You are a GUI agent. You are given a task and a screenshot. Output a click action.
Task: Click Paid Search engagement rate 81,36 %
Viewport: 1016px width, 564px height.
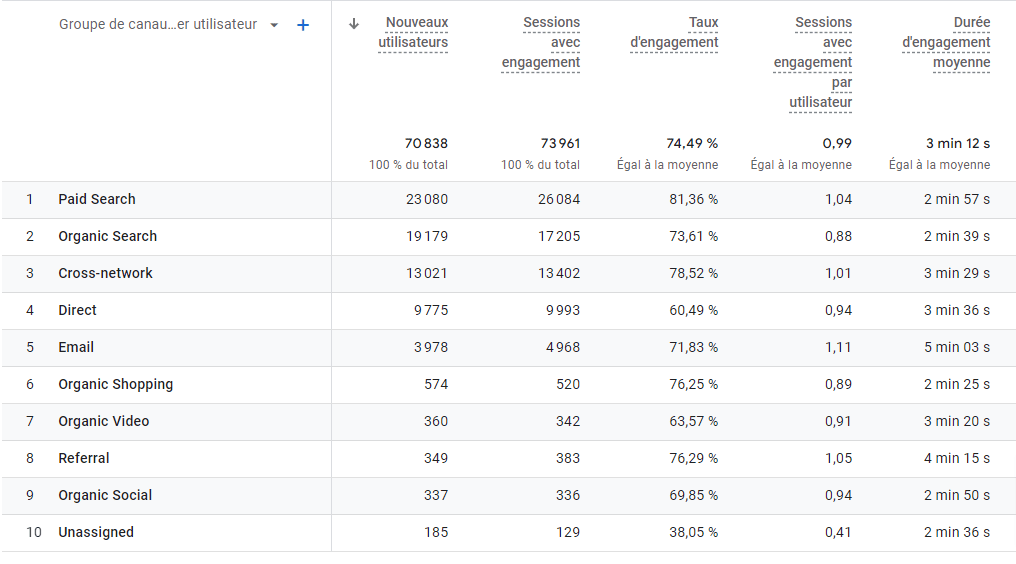(x=694, y=200)
